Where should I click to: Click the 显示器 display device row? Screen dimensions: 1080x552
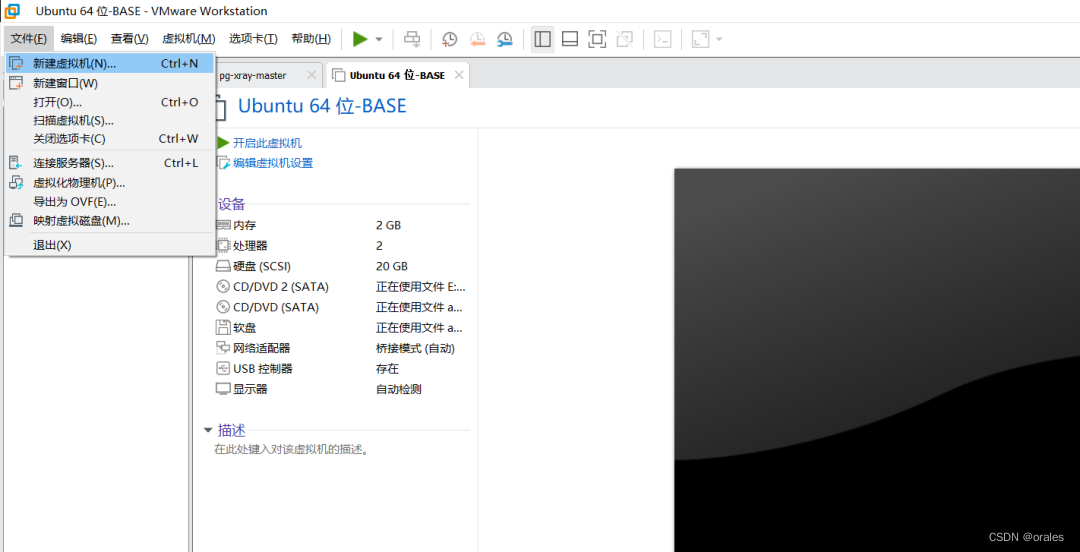[x=342, y=389]
